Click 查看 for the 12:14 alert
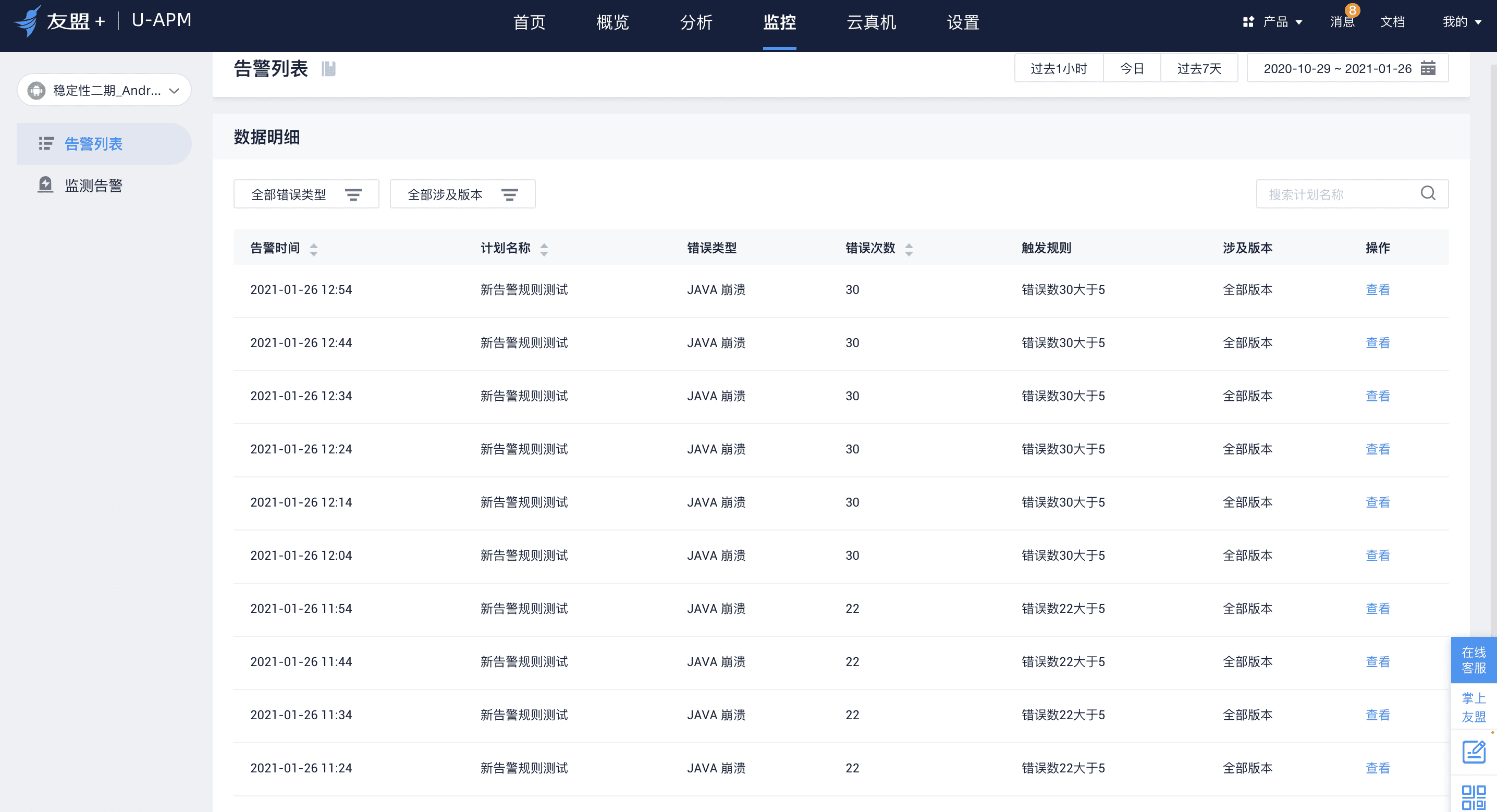 click(1377, 502)
